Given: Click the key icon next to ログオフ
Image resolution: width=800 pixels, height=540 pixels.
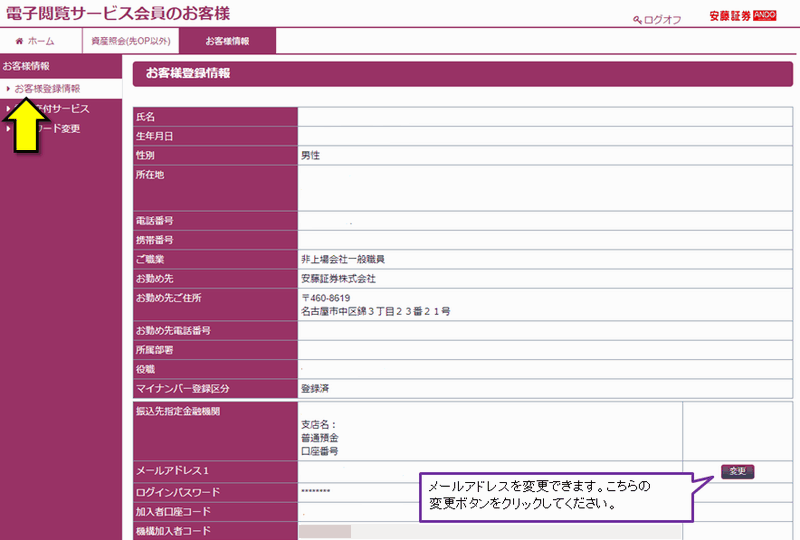Looking at the screenshot, I should tap(637, 20).
